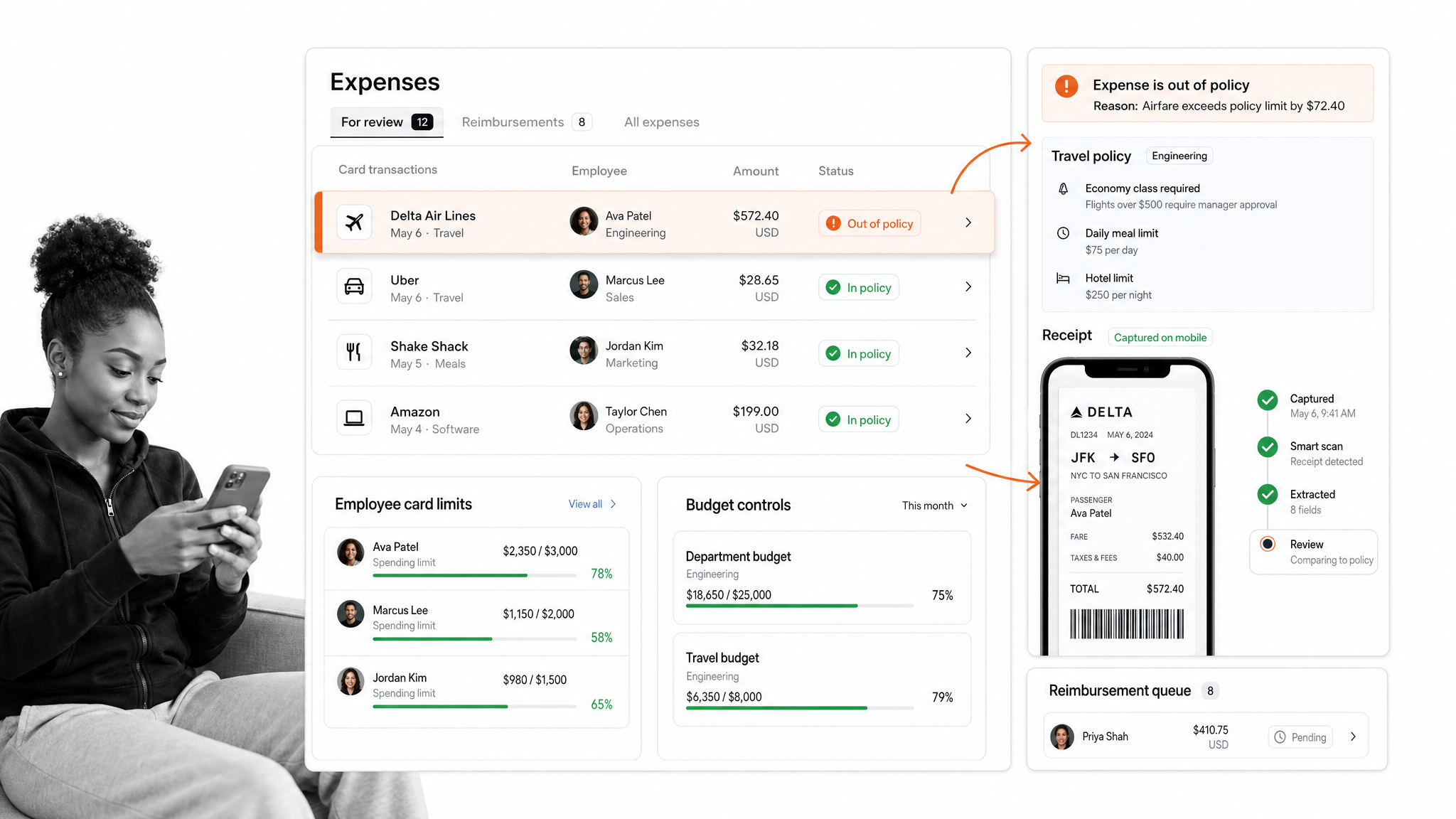Click the In policy badge for Uber
This screenshot has height=819, width=1456.
click(x=858, y=287)
